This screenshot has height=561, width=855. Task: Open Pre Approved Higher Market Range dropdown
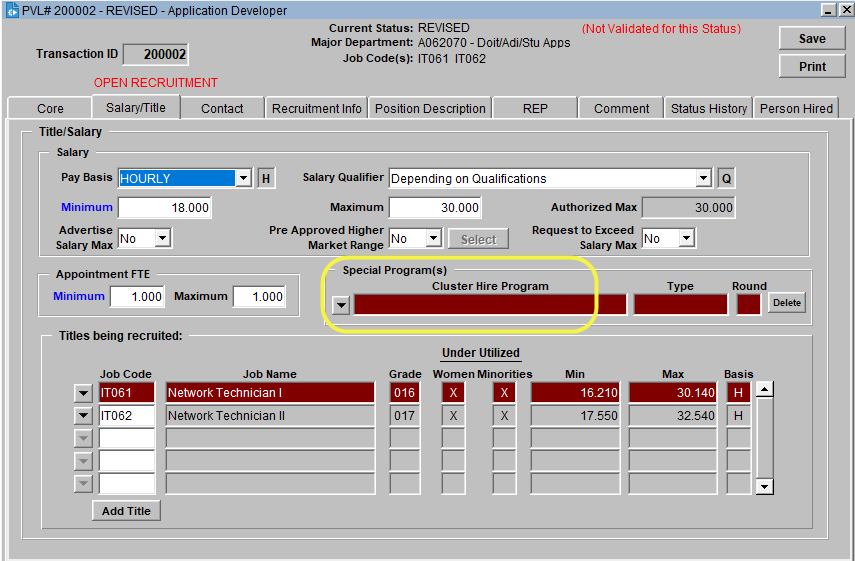pyautogui.click(x=433, y=238)
